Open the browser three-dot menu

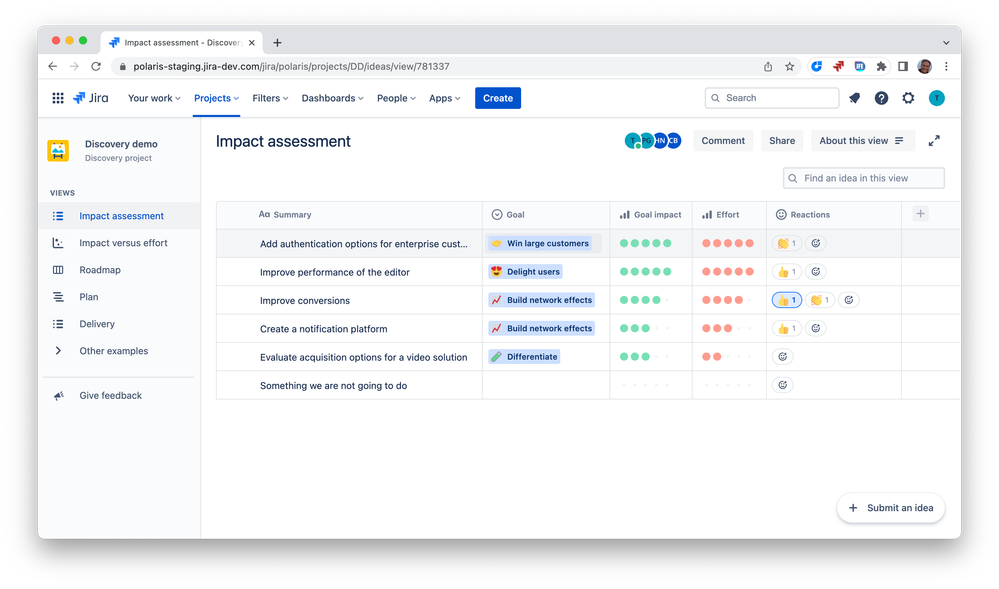click(x=946, y=66)
